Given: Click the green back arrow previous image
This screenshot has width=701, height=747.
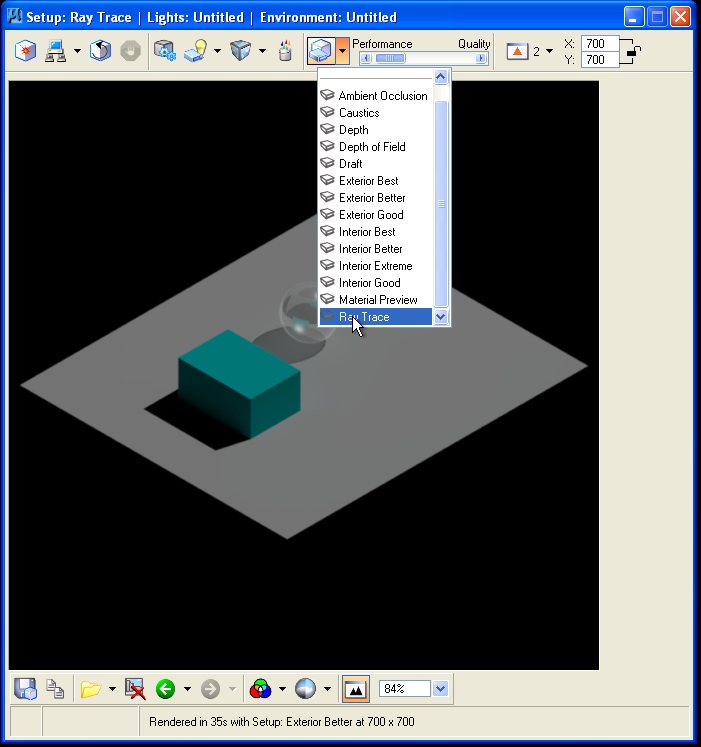Looking at the screenshot, I should pyautogui.click(x=165, y=689).
